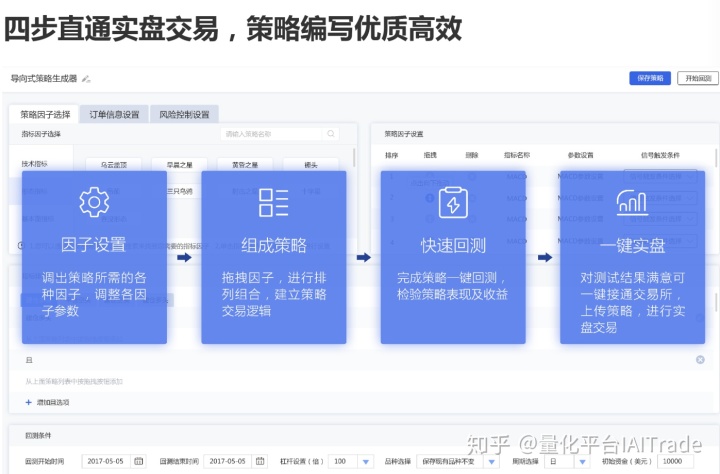Click the pencil edit icon beside 导向式策略生成器

[86, 79]
